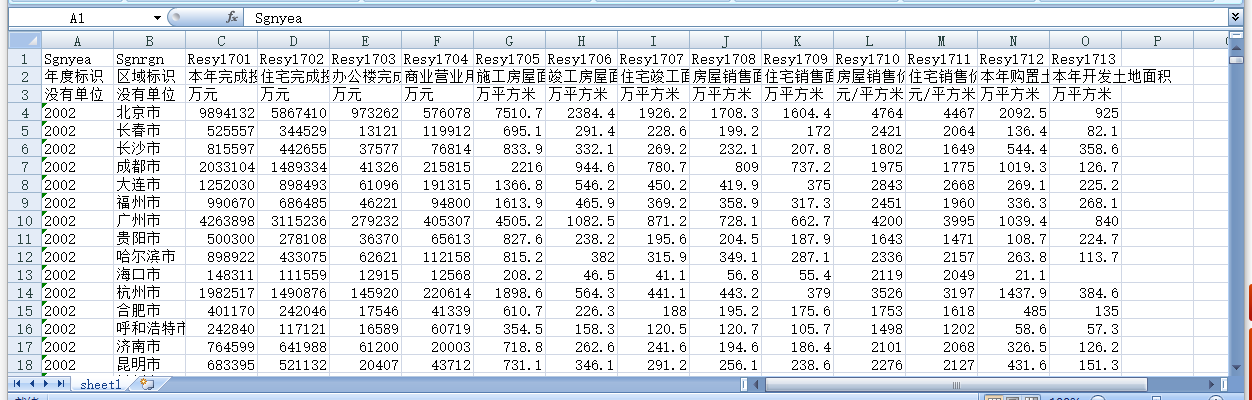Click cell with value 4263898
The width and height of the screenshot is (1252, 400).
pos(221,221)
